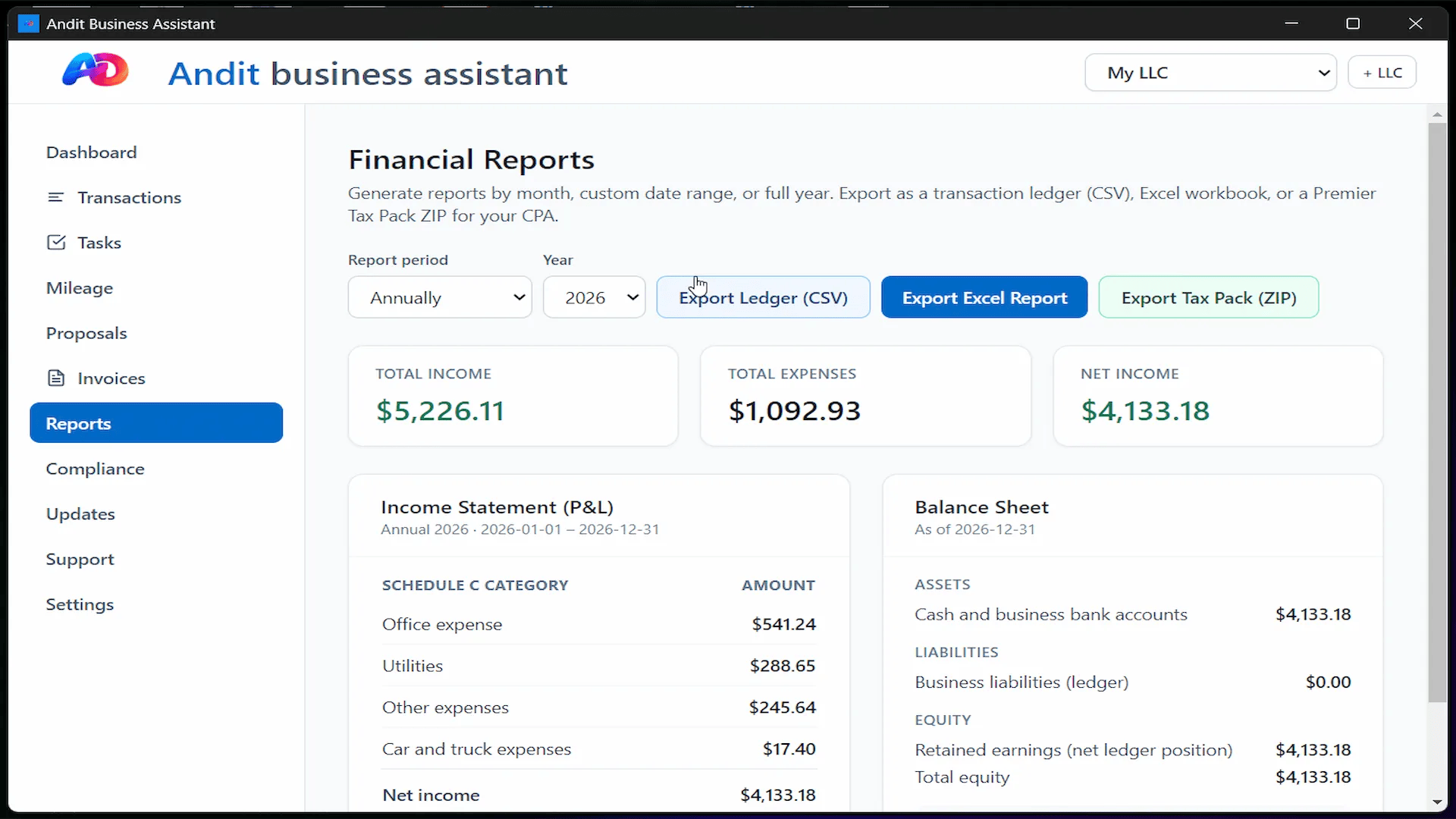Go to Transactions in the sidebar
The width and height of the screenshot is (1456, 819).
pos(129,197)
